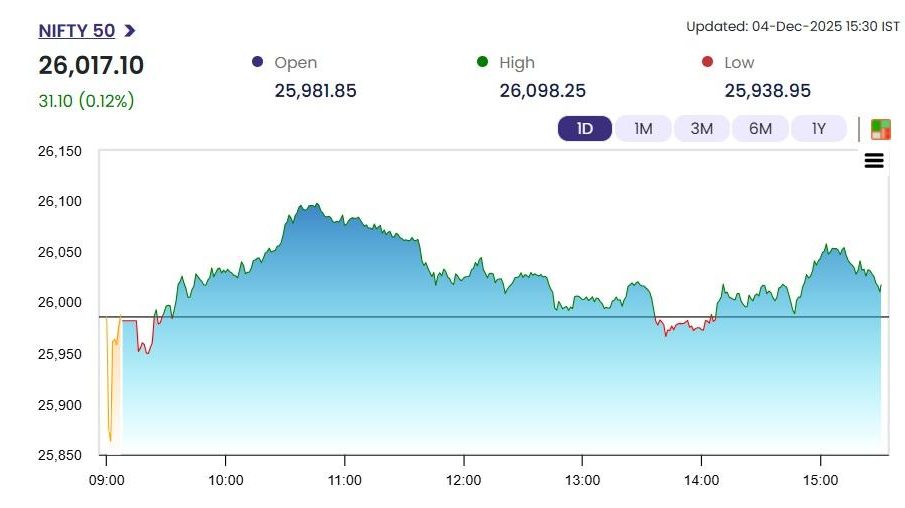Click the blue Open legend dot

coord(257,62)
